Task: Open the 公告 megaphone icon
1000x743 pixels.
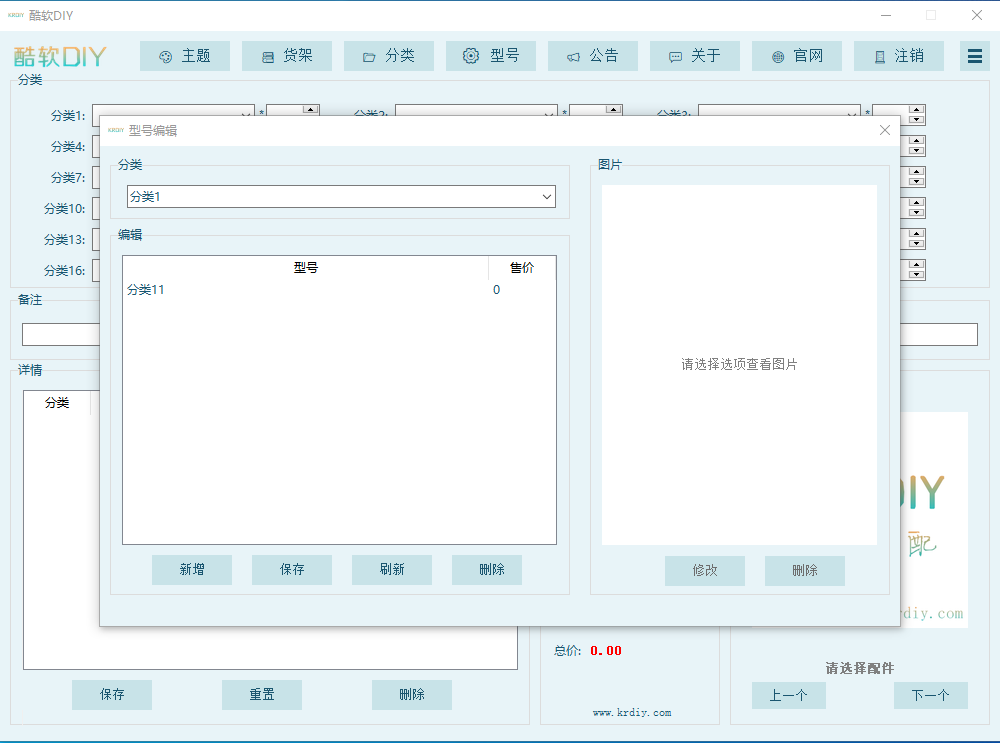Action: click(x=573, y=57)
